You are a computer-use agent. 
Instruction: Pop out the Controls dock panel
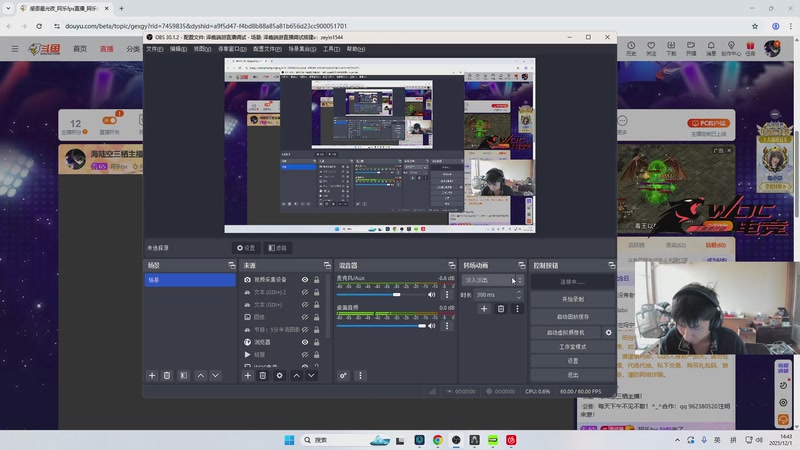tap(611, 265)
